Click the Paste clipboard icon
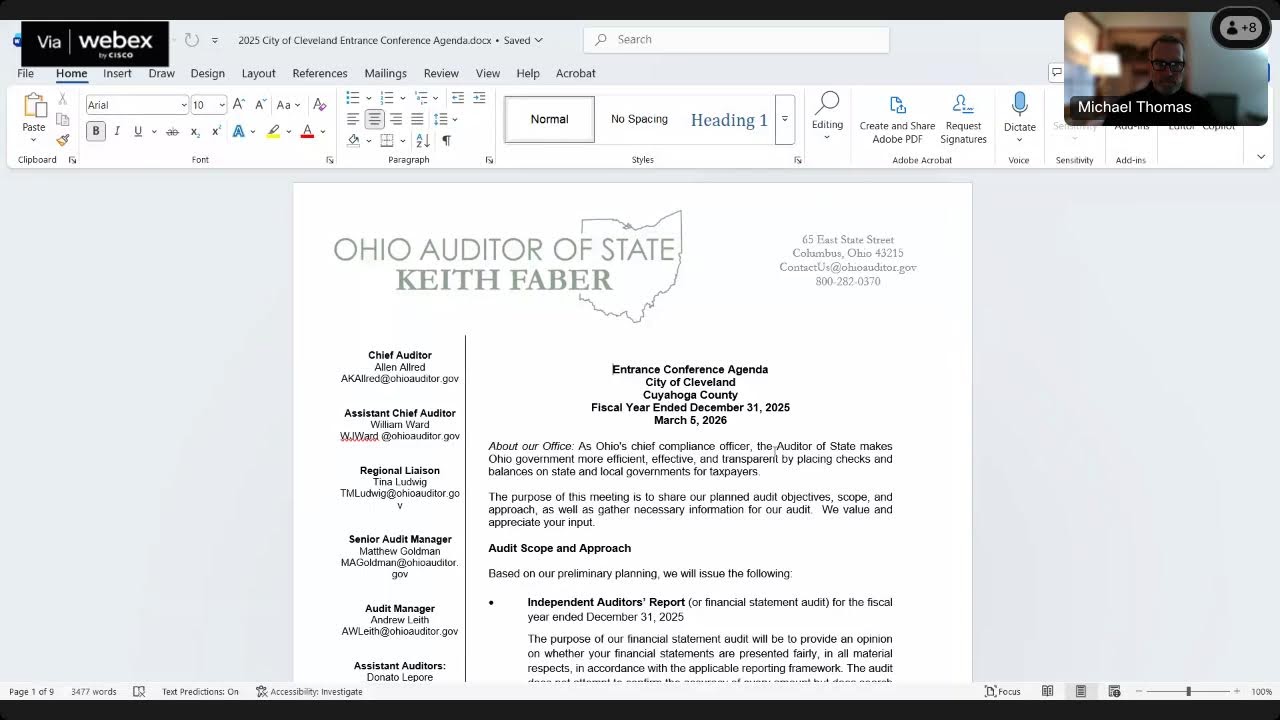The height and width of the screenshot is (720, 1280). tap(34, 106)
